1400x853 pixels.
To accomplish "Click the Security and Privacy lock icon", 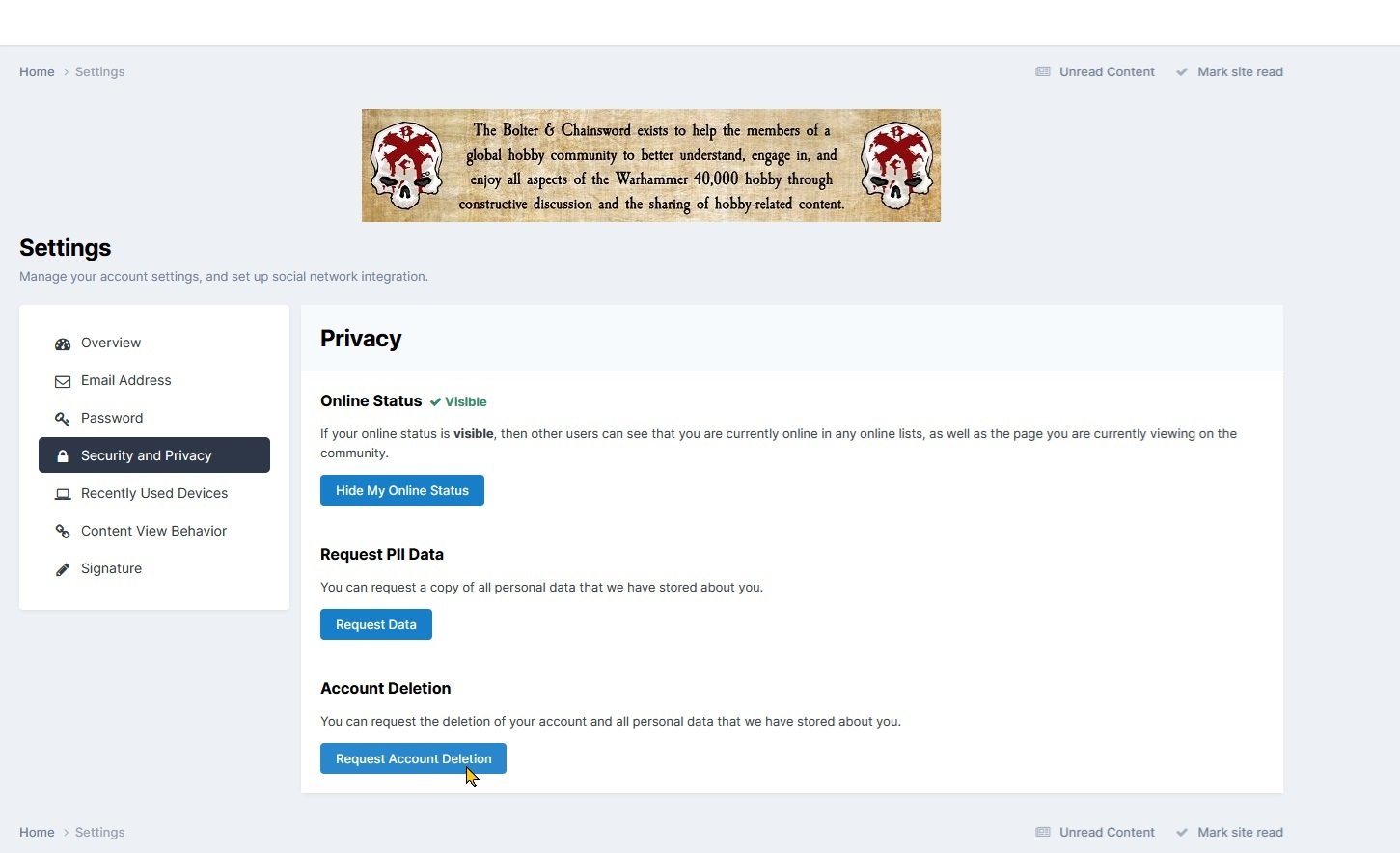I will pos(63,456).
